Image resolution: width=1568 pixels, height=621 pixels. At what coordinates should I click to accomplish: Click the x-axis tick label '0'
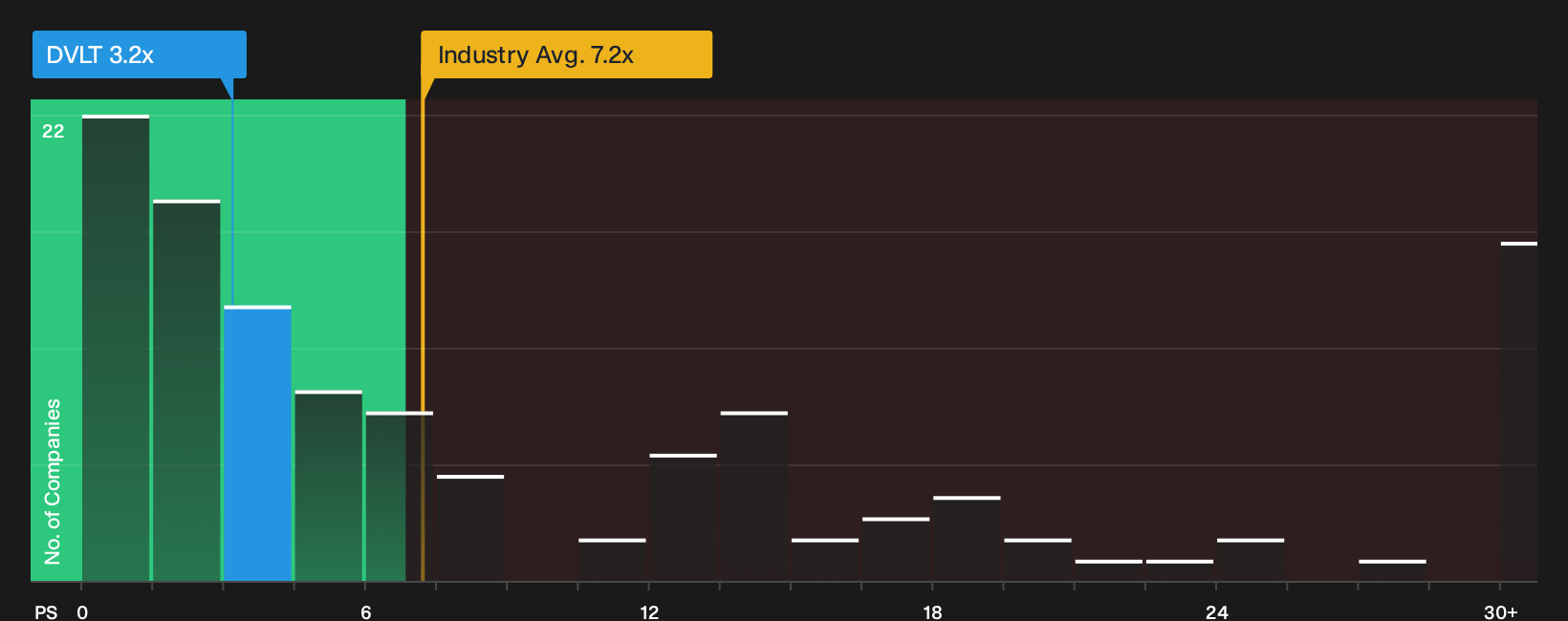coord(82,612)
